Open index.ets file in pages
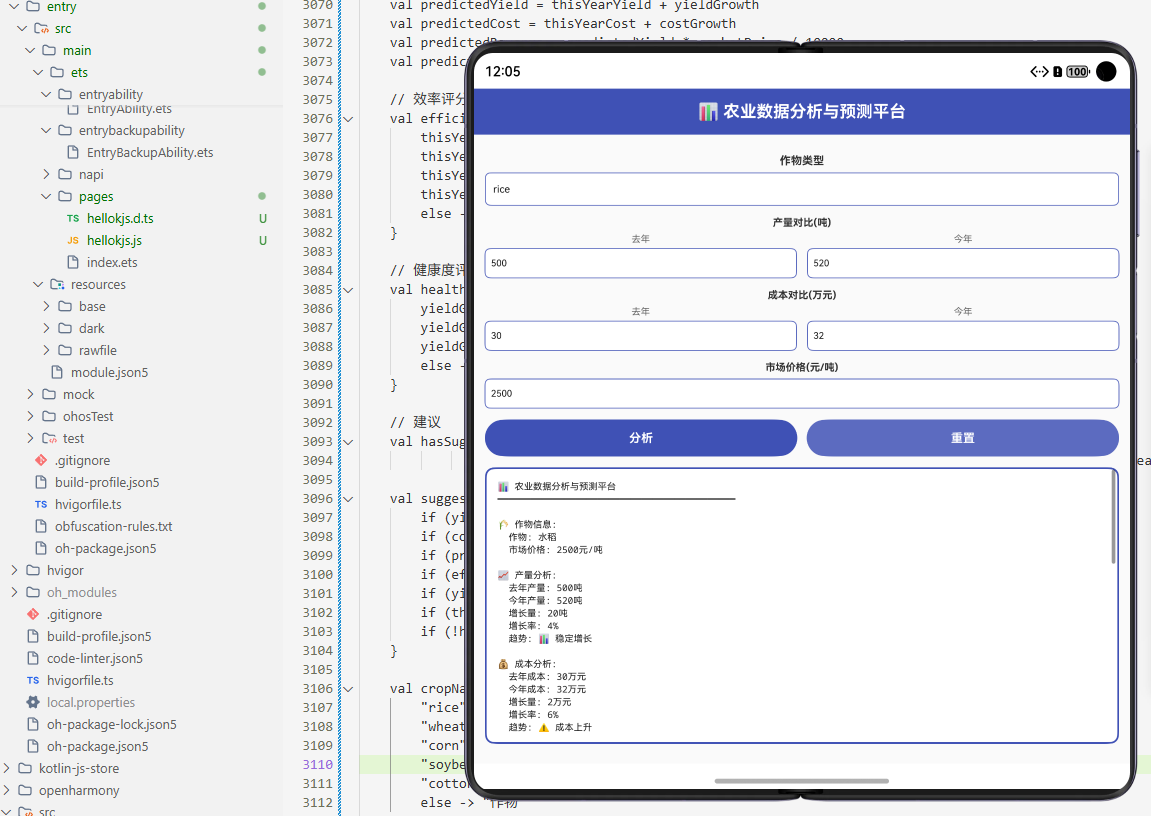 click(112, 263)
